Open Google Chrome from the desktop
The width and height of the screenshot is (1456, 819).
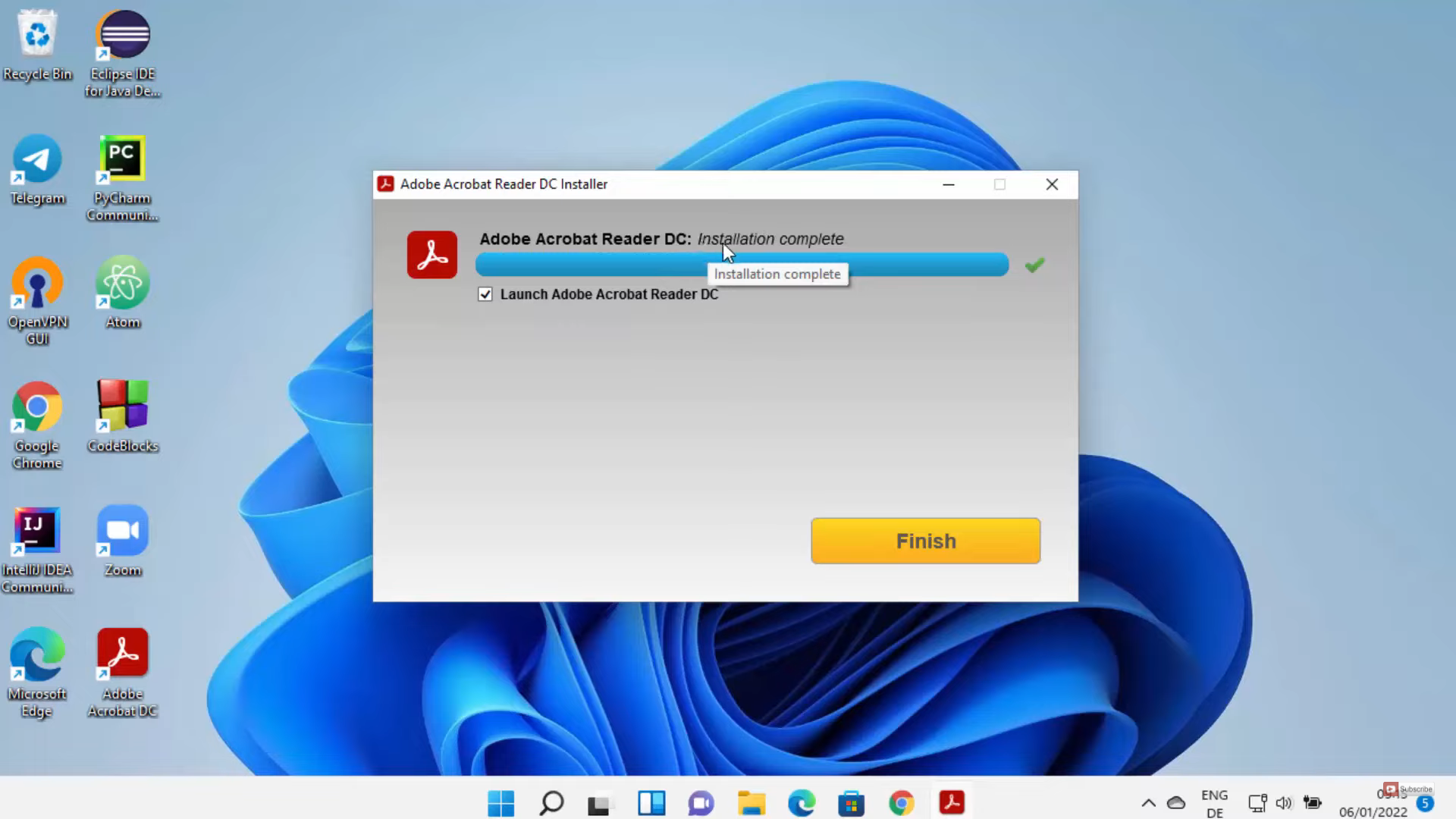[36, 407]
